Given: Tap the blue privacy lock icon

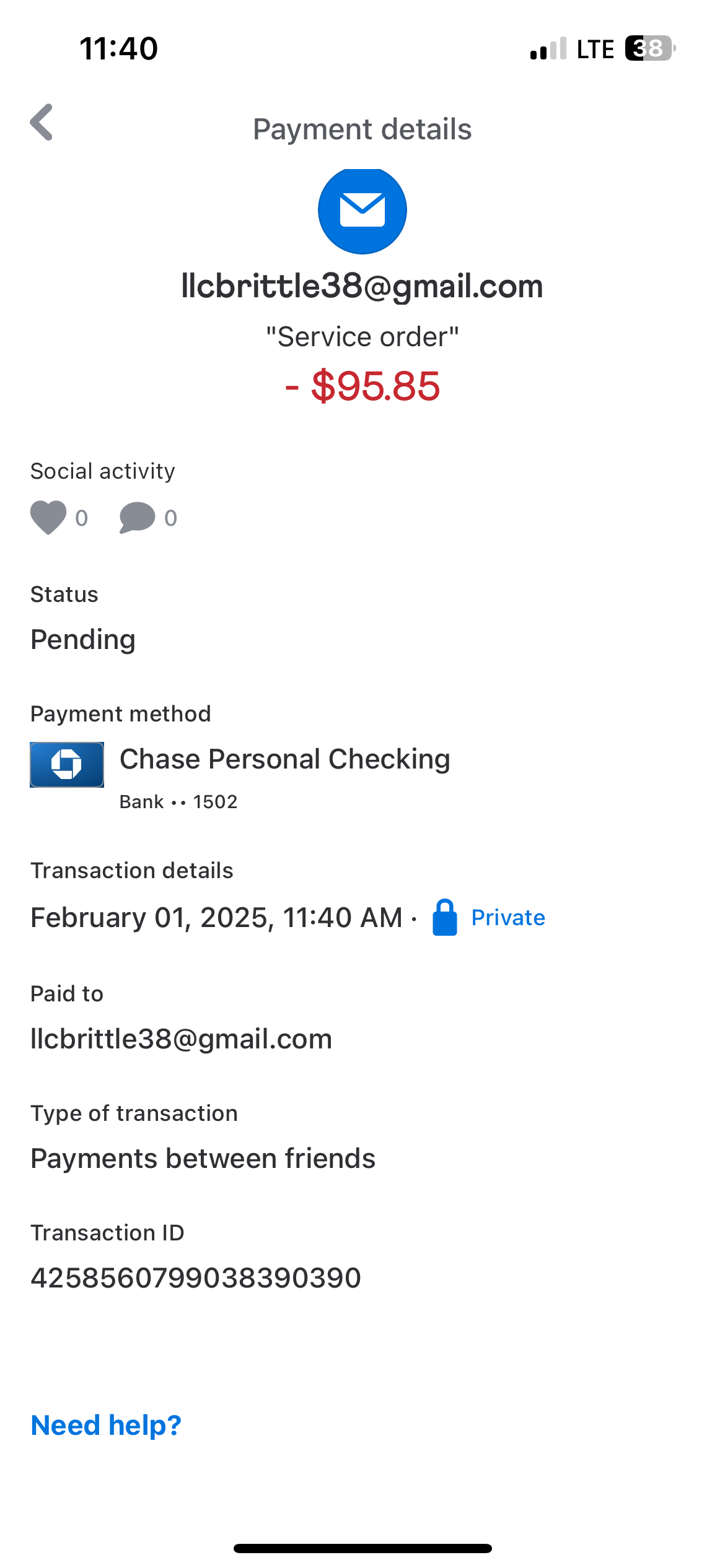Looking at the screenshot, I should 444,917.
